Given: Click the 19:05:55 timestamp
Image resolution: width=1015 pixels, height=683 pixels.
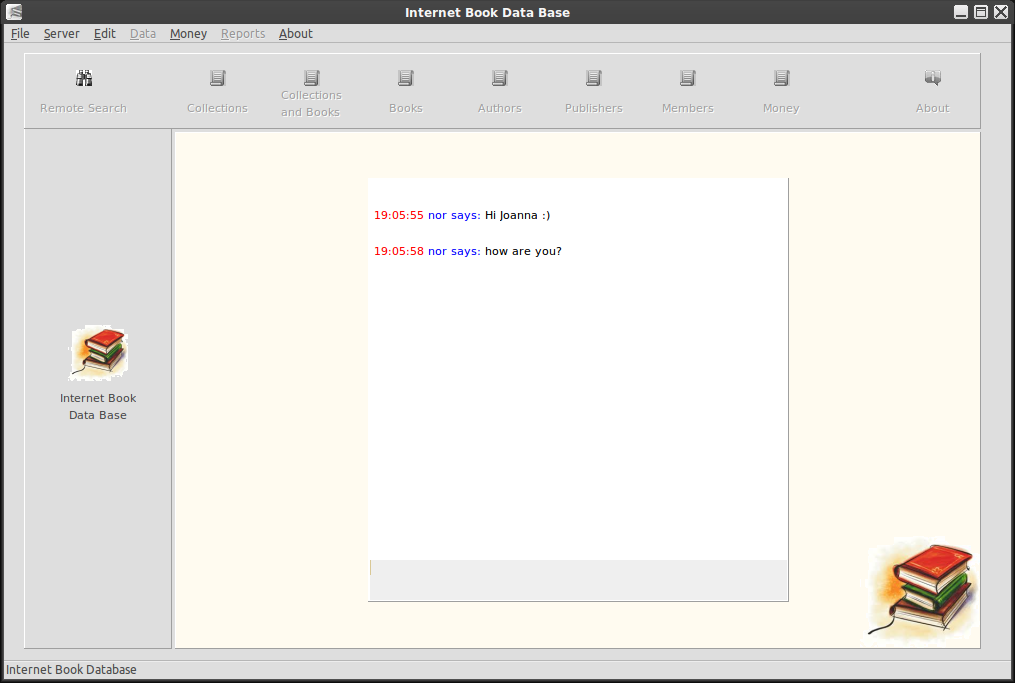Looking at the screenshot, I should 399,215.
